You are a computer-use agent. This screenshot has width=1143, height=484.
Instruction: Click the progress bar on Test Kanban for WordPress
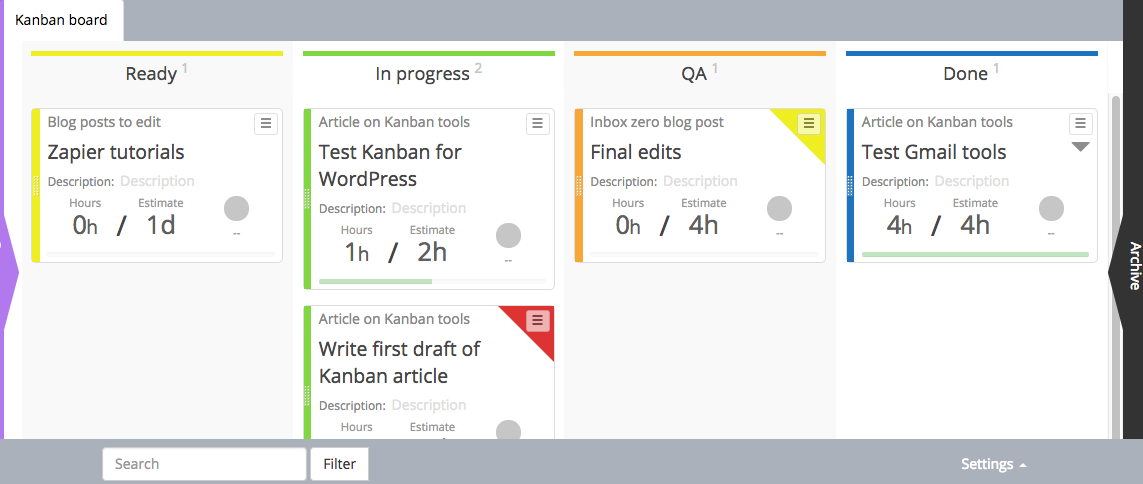coord(432,281)
